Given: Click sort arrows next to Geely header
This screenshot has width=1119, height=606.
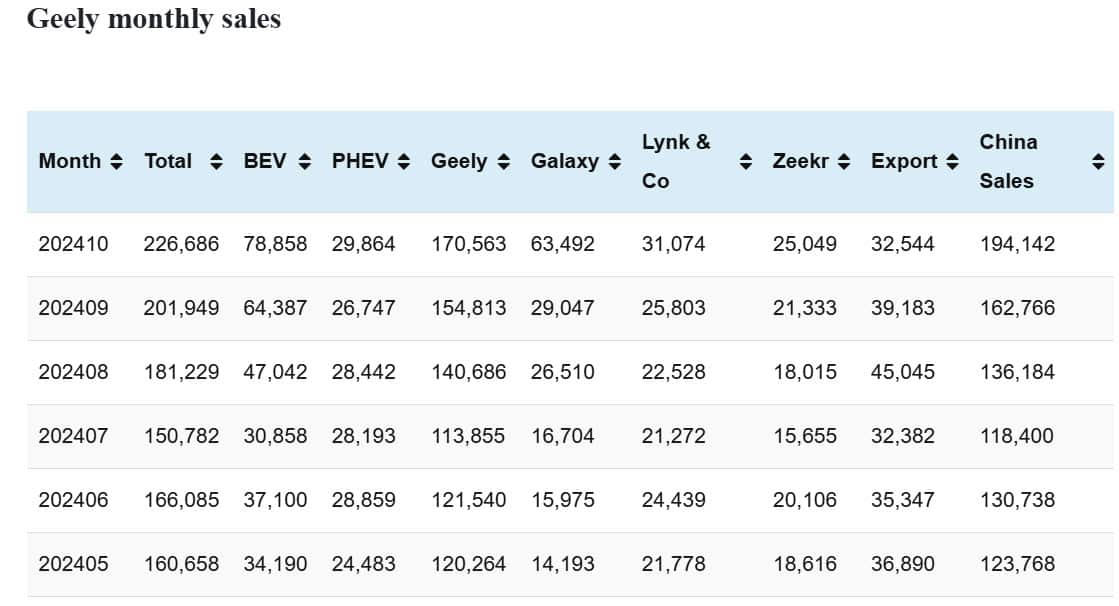Looking at the screenshot, I should 503,161.
